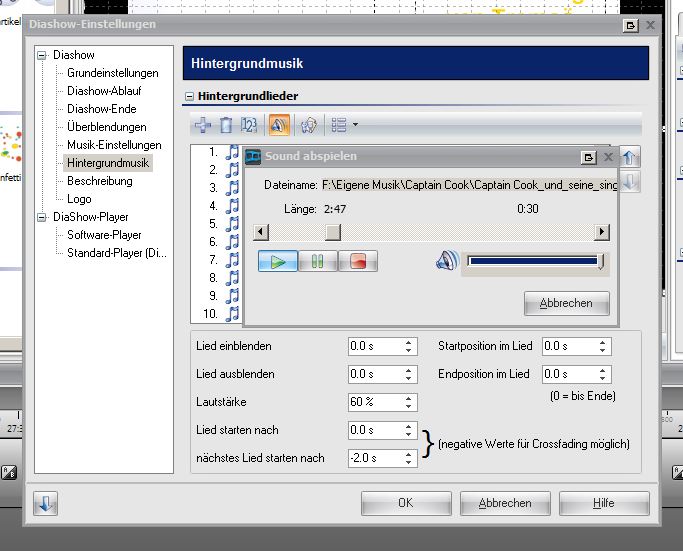Click the delete song trash icon
The height and width of the screenshot is (551, 683).
pyautogui.click(x=226, y=125)
